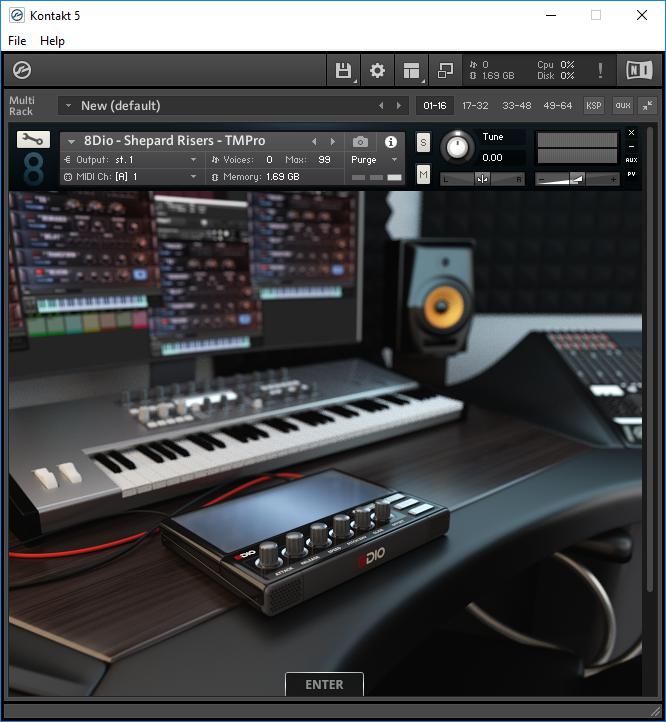Load previous instrument with left arrow

pyautogui.click(x=314, y=141)
